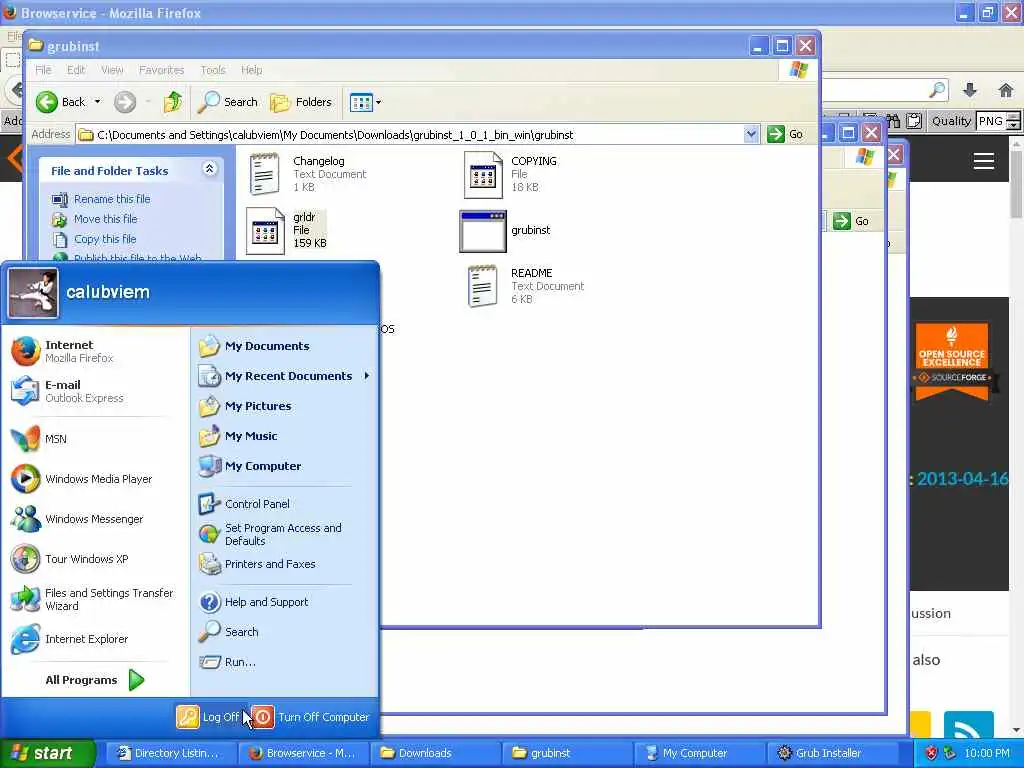The height and width of the screenshot is (768, 1024).
Task: Expand the Back button history arrow
Action: coord(97,102)
